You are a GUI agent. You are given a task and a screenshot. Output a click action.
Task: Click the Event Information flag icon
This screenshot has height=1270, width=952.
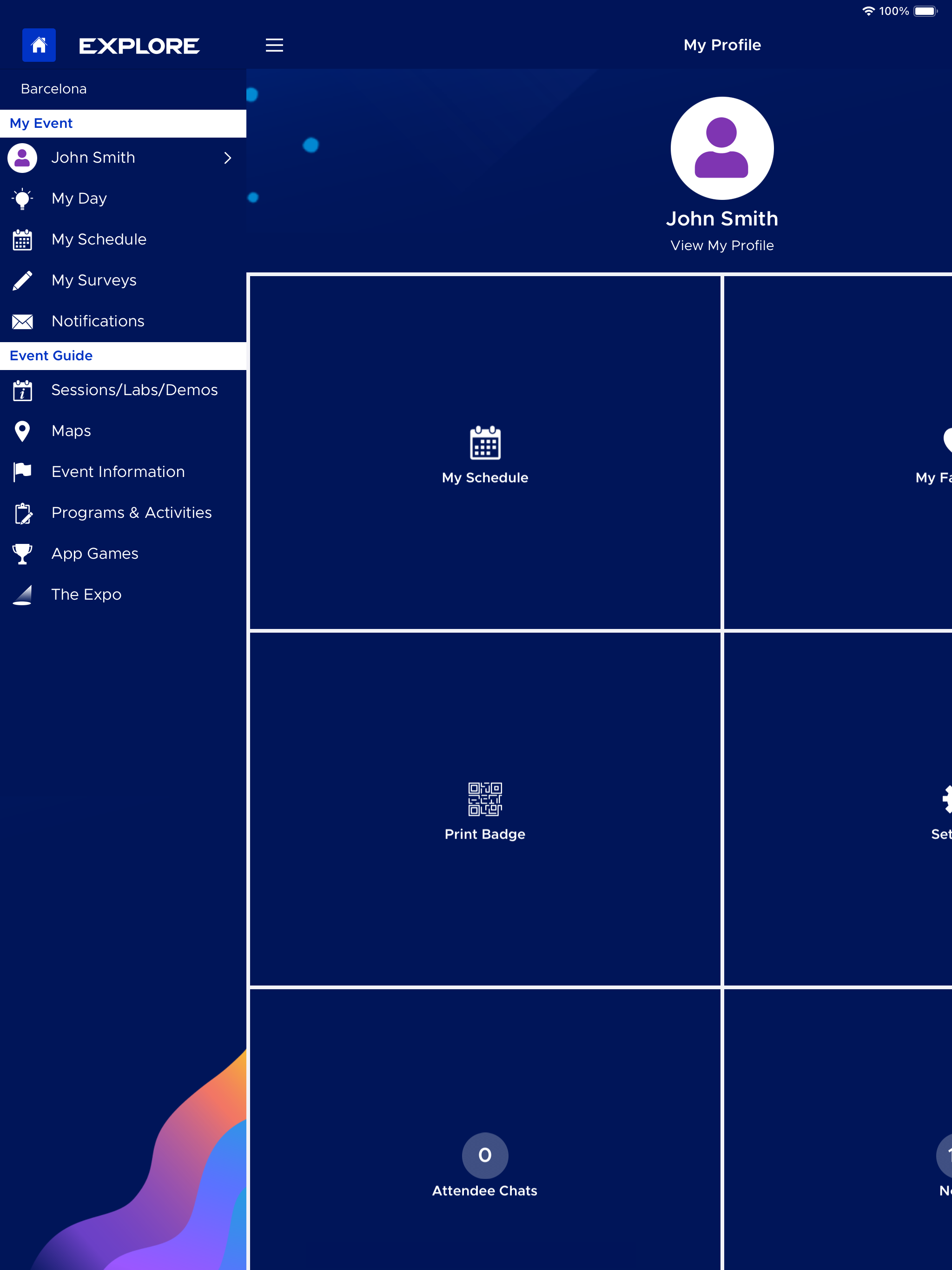(x=22, y=472)
